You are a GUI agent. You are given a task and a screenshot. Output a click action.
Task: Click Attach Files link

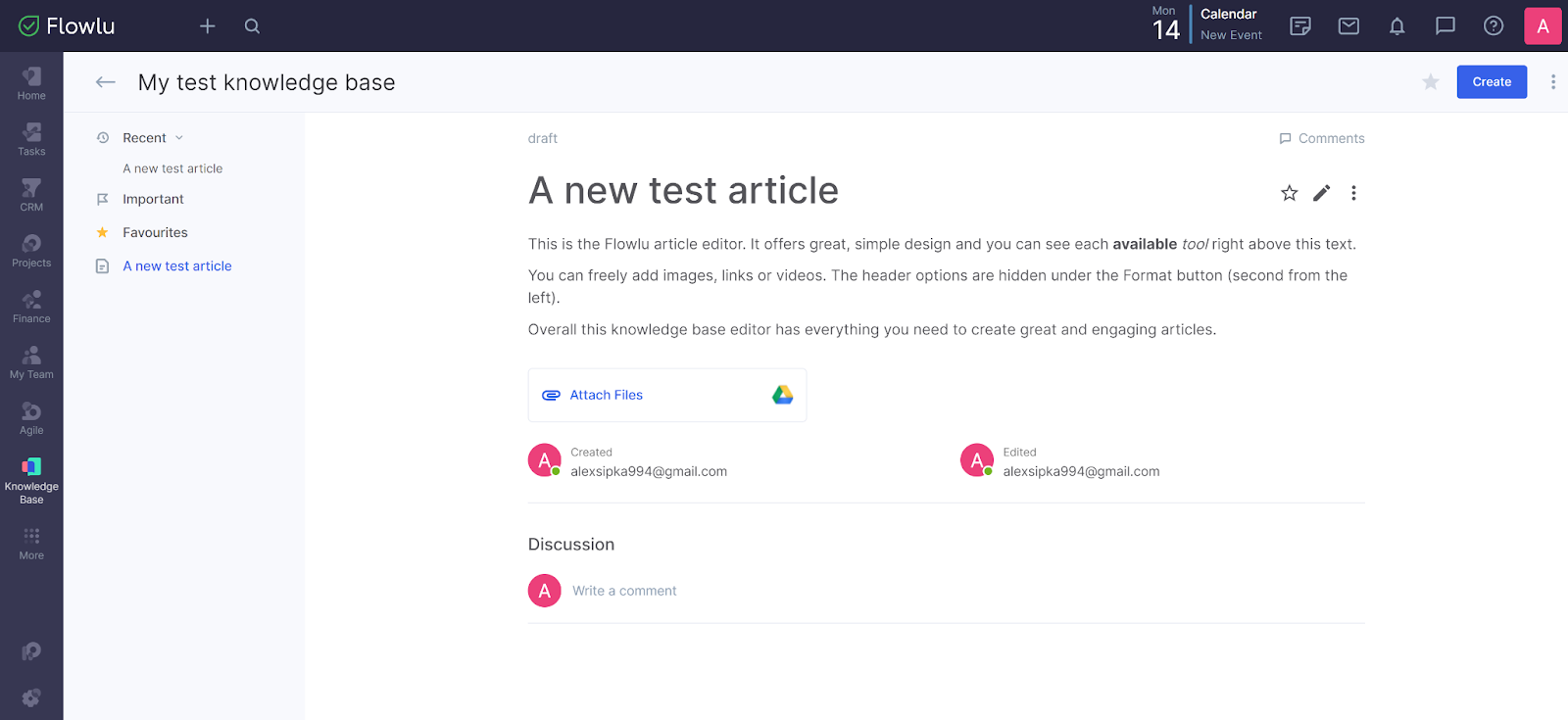click(x=606, y=395)
